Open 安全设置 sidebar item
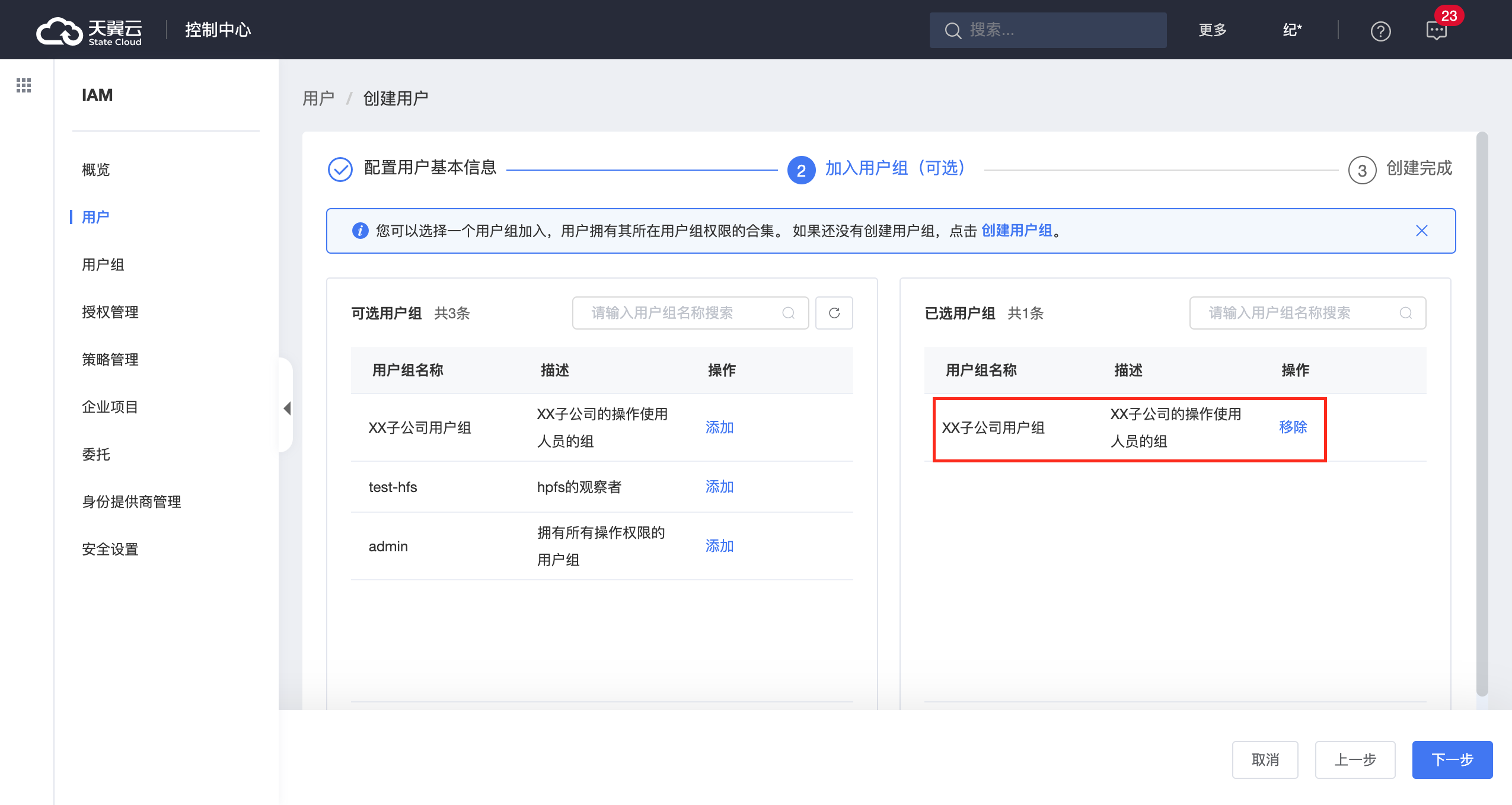The image size is (1512, 805). [x=110, y=550]
